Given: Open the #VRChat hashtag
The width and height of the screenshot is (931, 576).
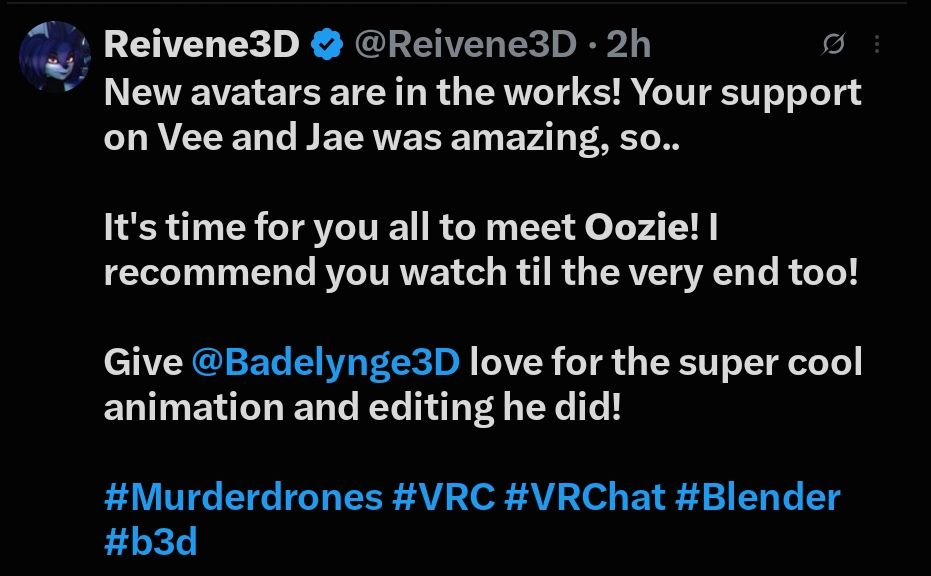Looking at the screenshot, I should pyautogui.click(x=584, y=497).
